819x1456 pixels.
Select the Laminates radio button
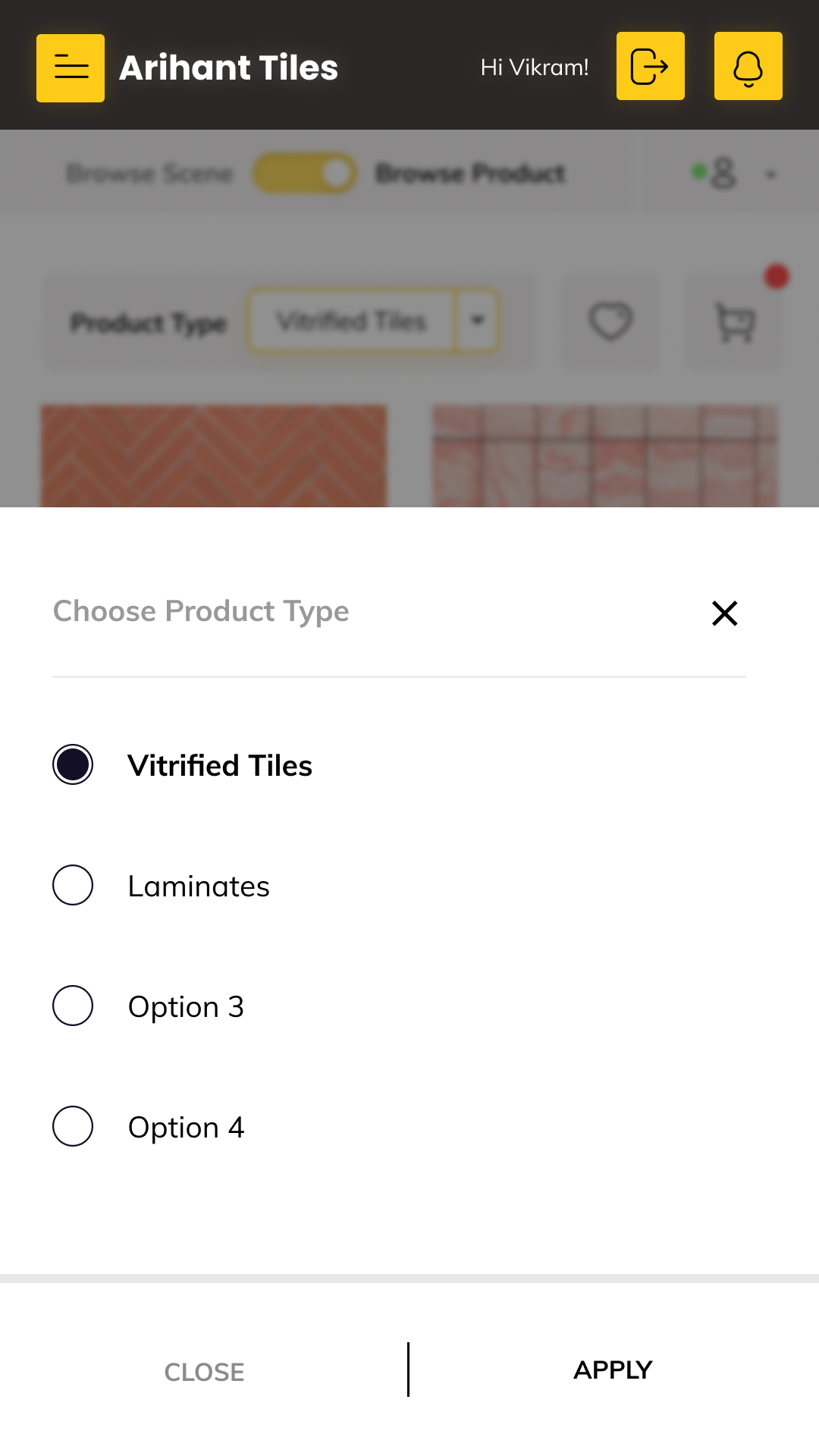(x=73, y=885)
